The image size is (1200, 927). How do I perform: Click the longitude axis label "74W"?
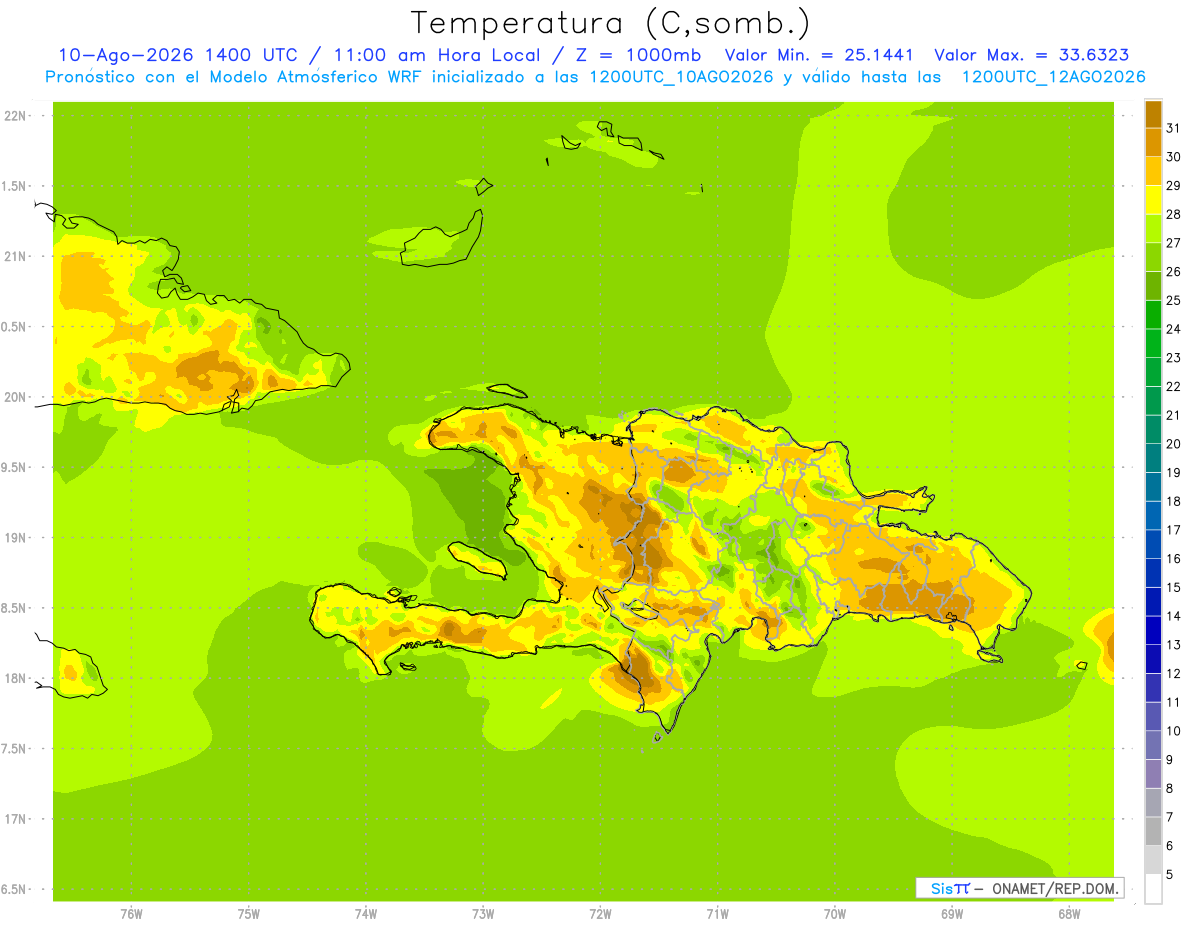[366, 913]
